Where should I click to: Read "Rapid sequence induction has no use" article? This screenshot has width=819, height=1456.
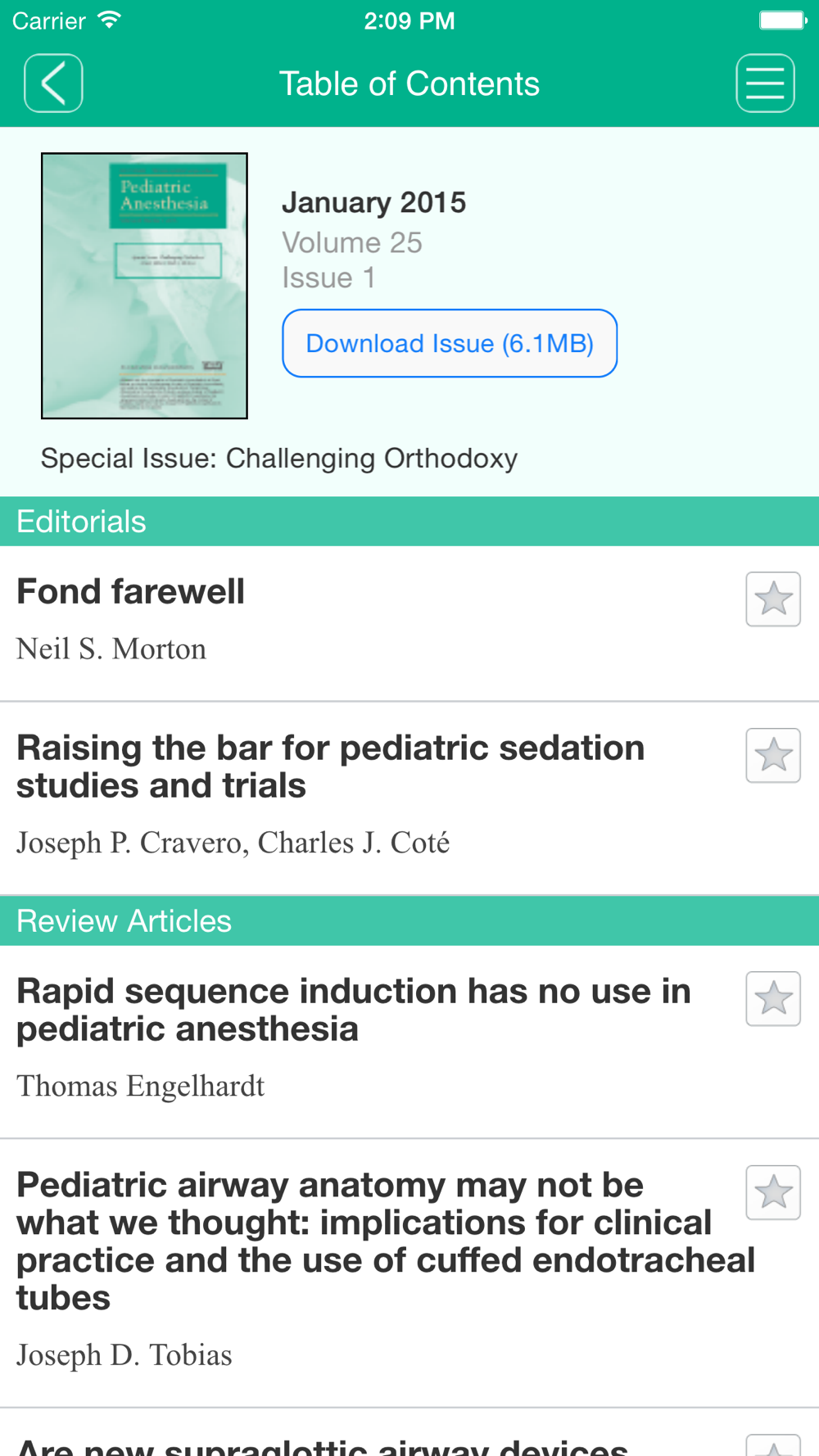(353, 1010)
